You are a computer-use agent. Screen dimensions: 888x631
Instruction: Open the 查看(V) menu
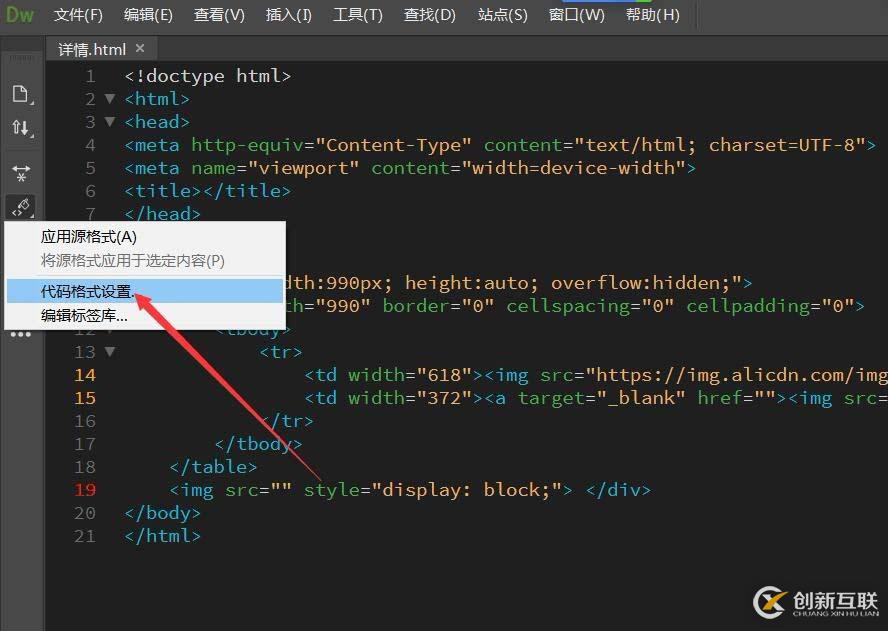point(219,15)
